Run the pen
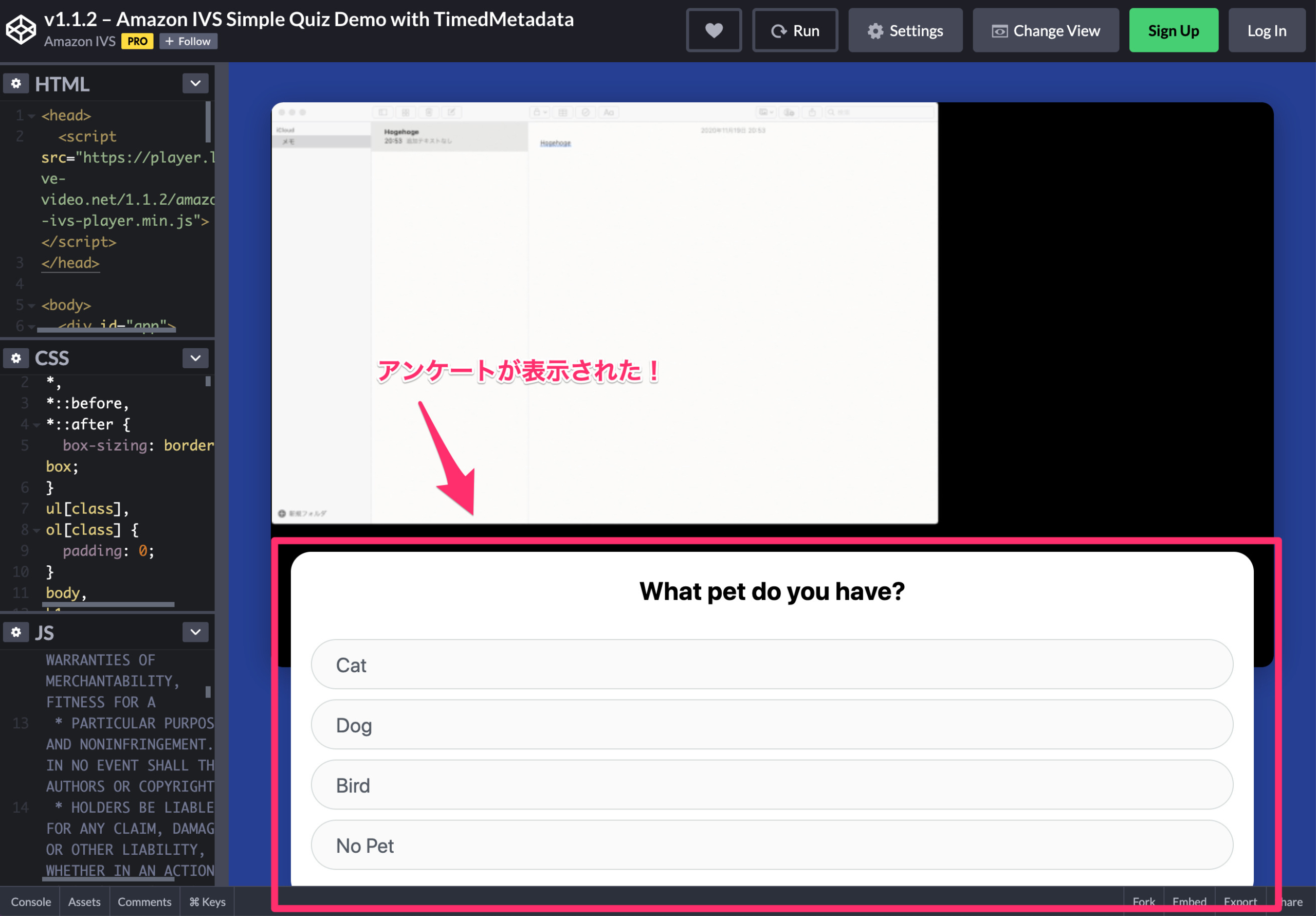 point(795,30)
